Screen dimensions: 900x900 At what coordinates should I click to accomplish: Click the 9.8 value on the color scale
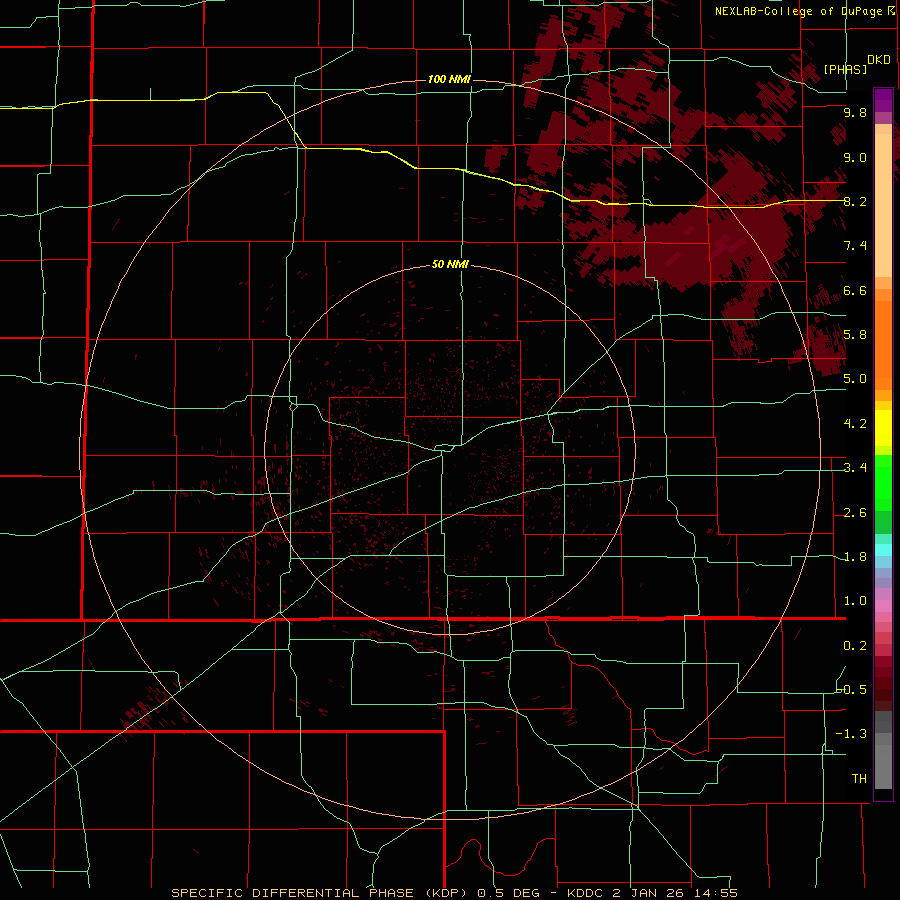[x=855, y=112]
